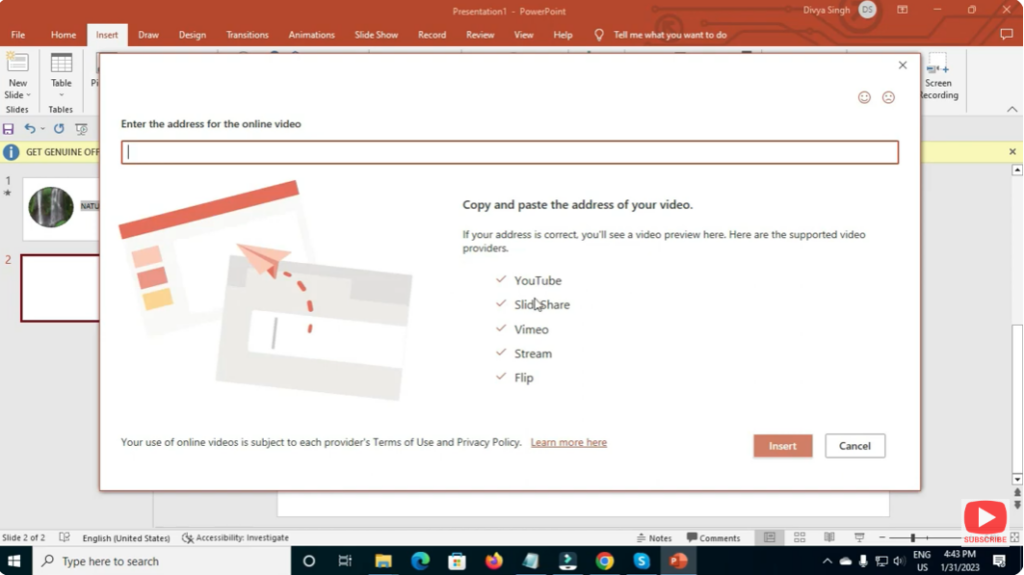Click the Insert button in dialog

[x=782, y=446]
